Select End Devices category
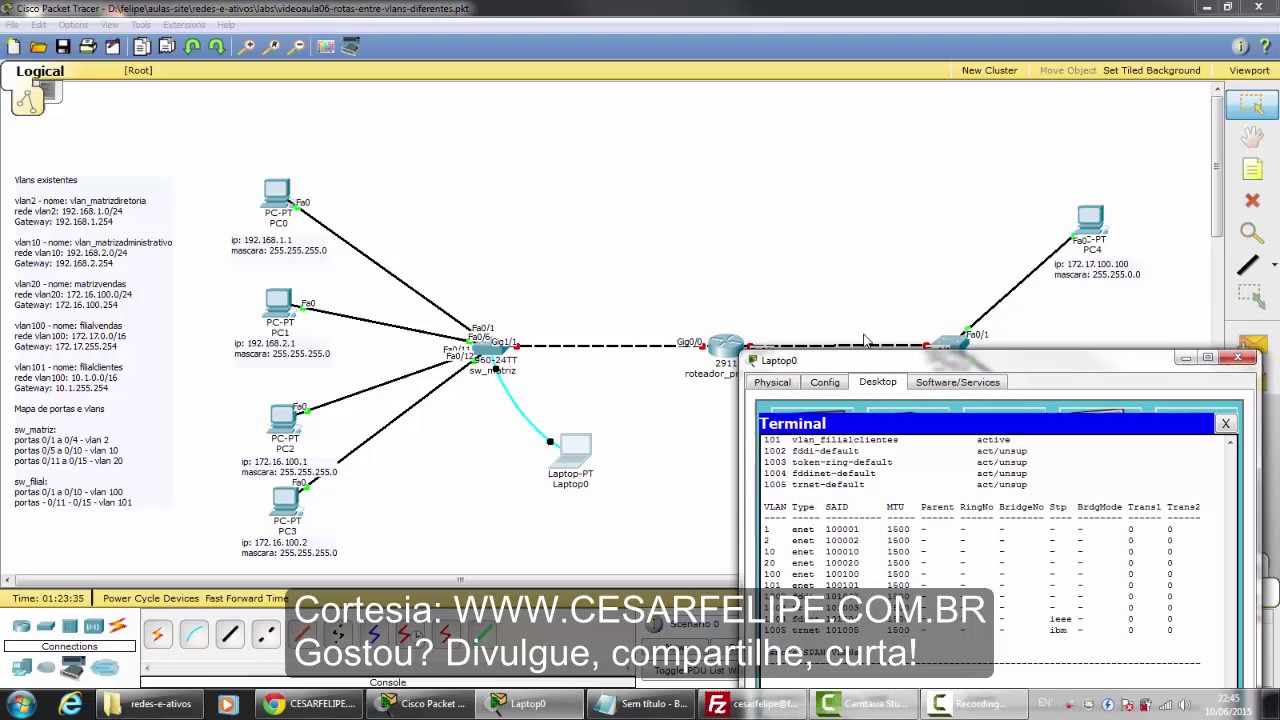 pyautogui.click(x=21, y=667)
